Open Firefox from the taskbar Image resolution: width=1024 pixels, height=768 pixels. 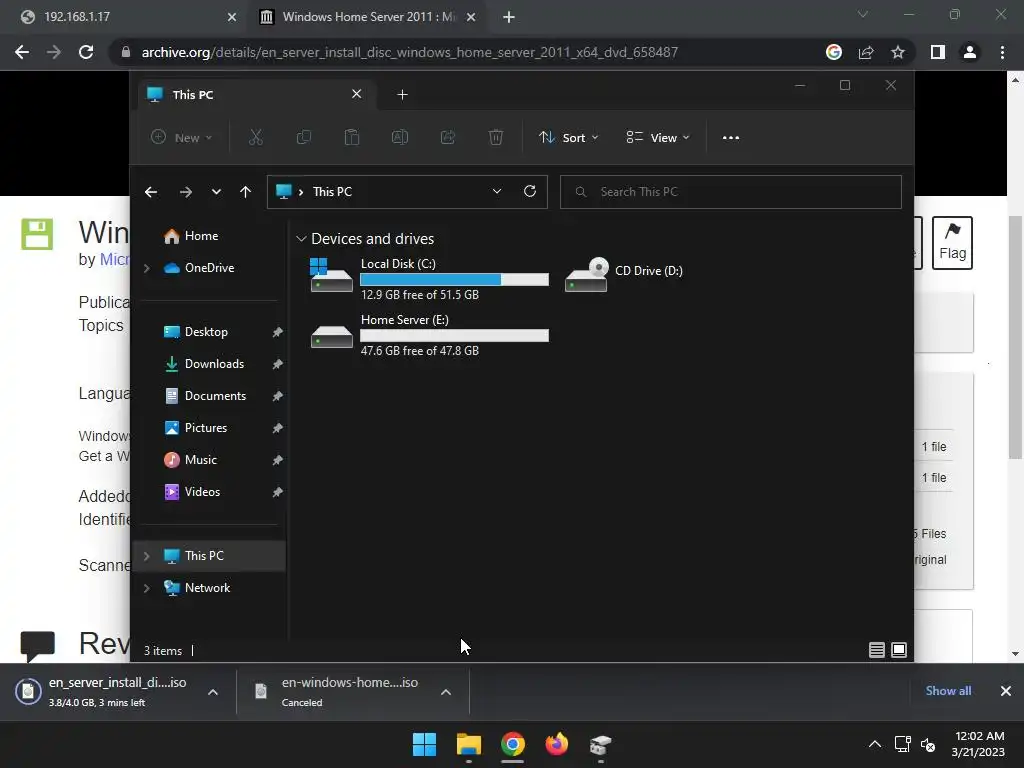(556, 744)
